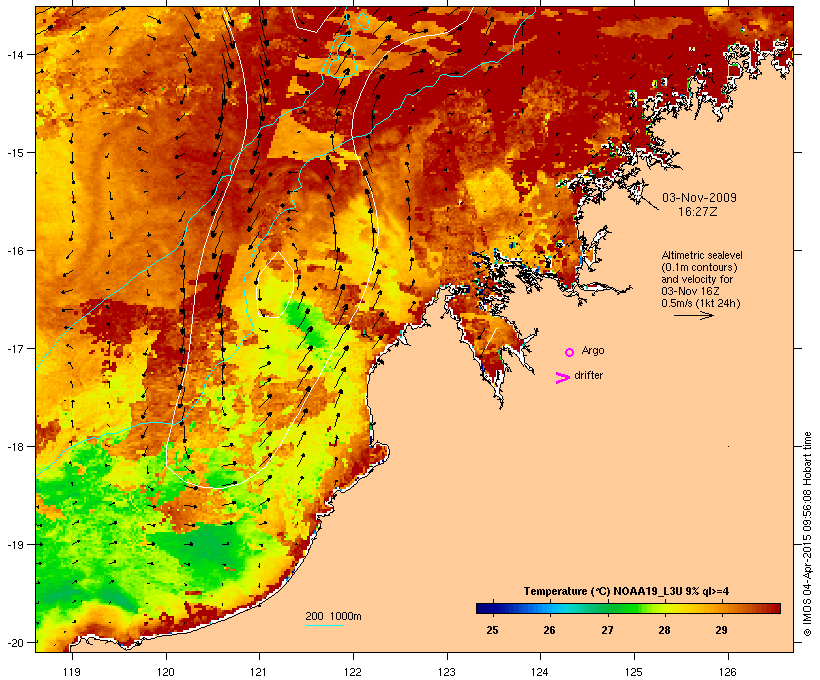
Task: Click the longitude axis label 124
Action: (x=540, y=672)
